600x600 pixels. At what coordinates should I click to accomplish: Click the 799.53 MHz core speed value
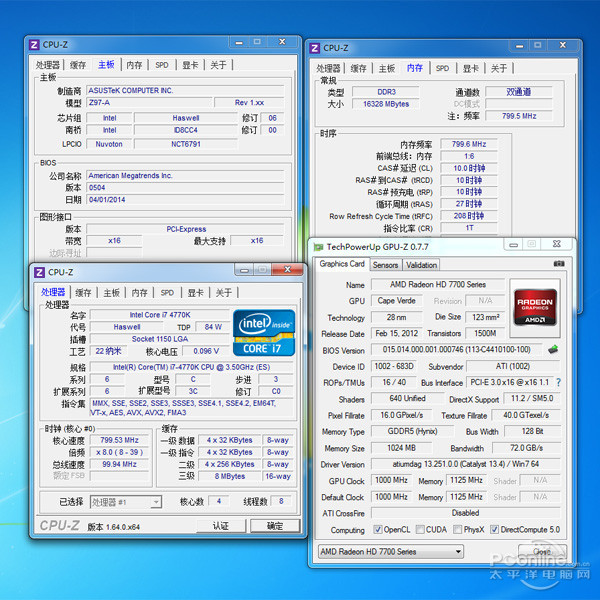(x=119, y=440)
